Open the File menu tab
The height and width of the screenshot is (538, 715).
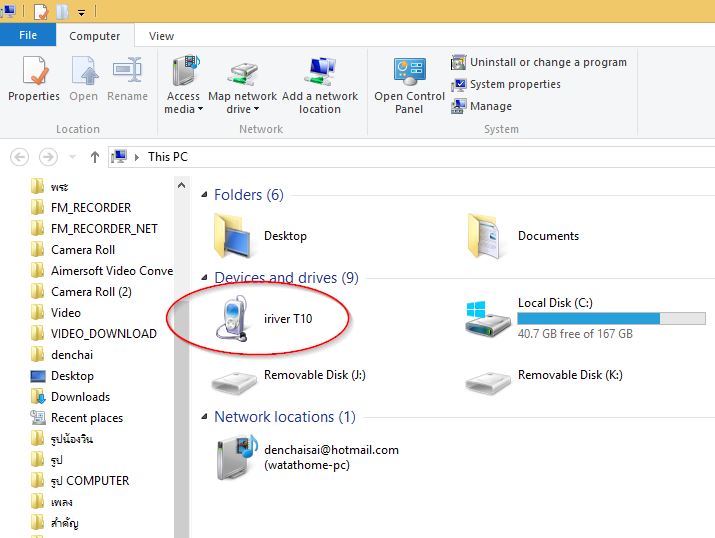click(28, 35)
